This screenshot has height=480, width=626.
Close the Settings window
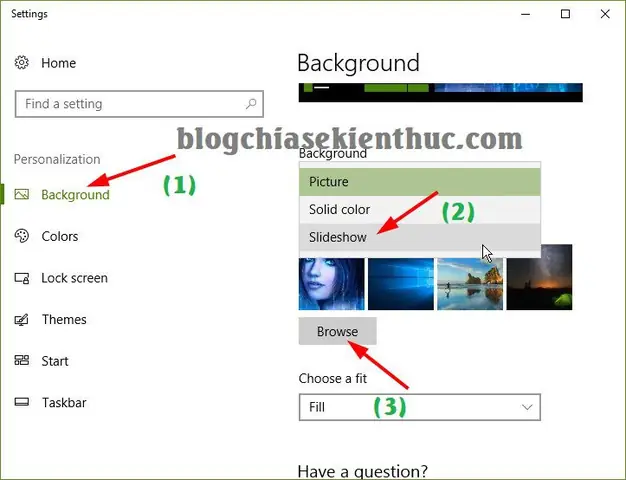pyautogui.click(x=605, y=14)
